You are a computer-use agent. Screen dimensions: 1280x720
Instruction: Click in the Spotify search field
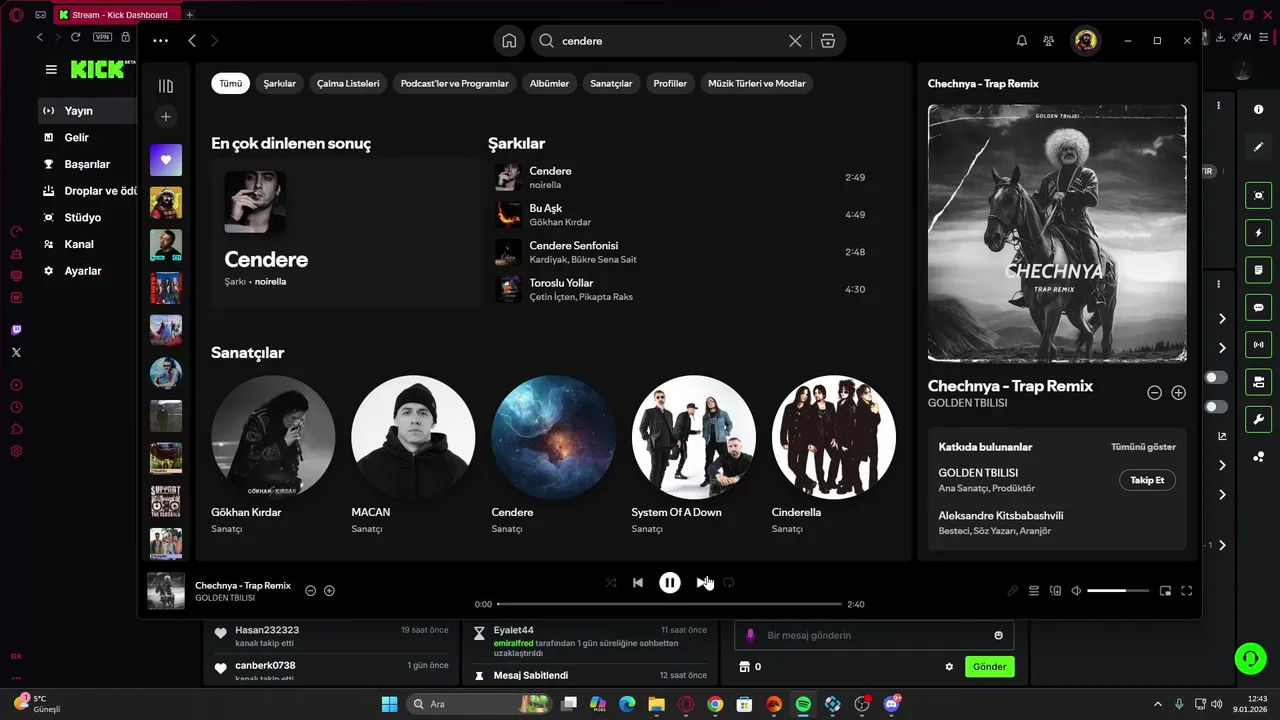click(672, 41)
